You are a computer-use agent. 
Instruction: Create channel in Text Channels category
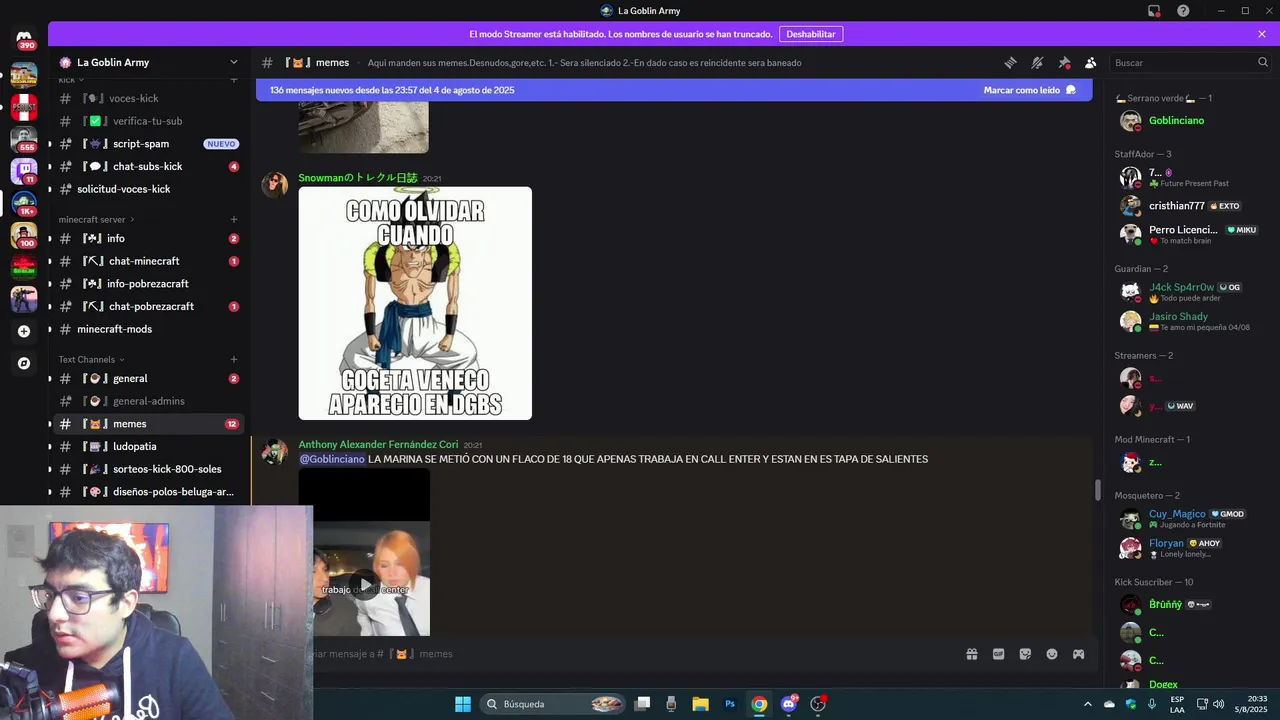pos(234,359)
